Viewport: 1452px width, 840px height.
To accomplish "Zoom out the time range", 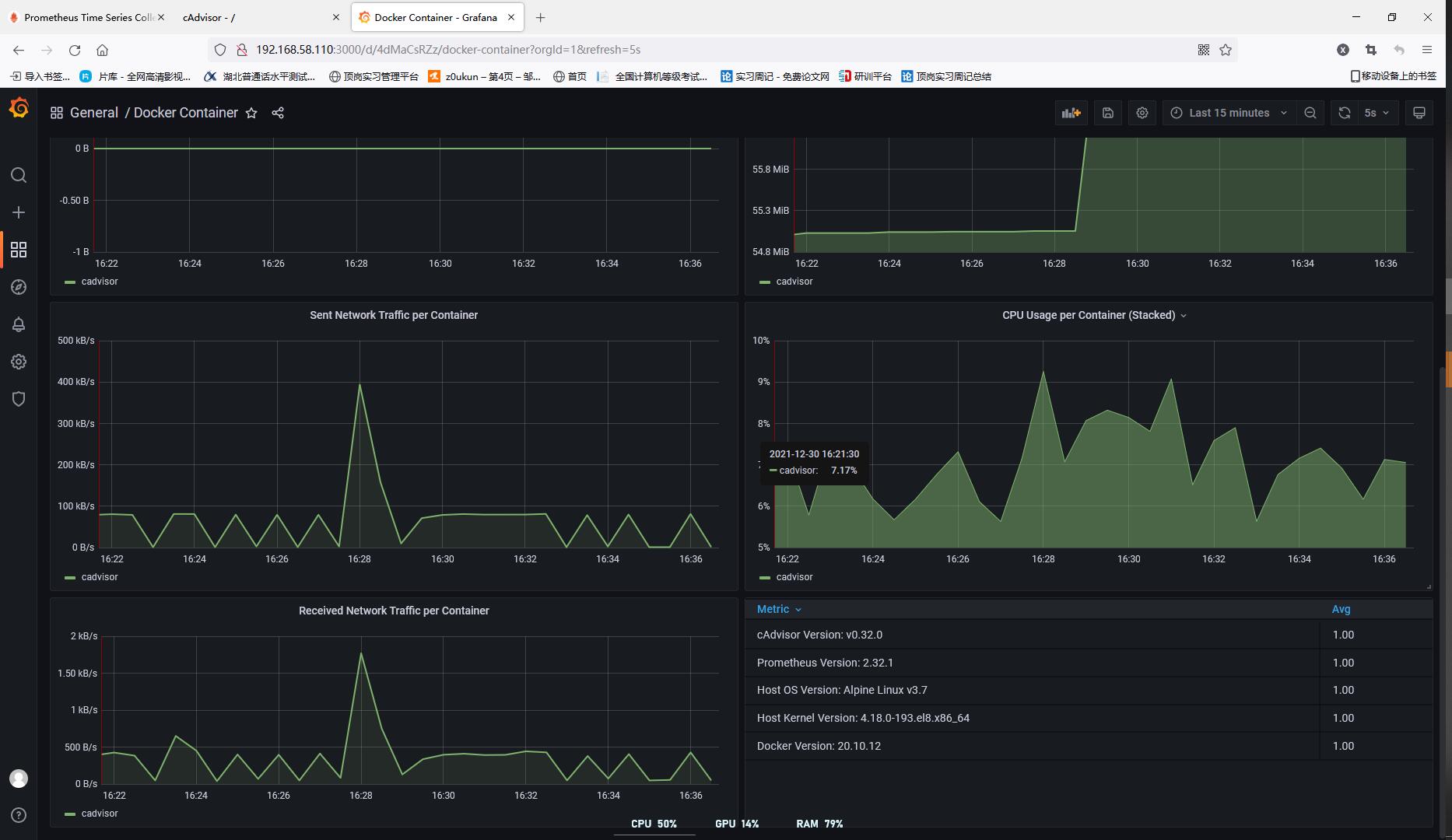I will (x=1310, y=113).
